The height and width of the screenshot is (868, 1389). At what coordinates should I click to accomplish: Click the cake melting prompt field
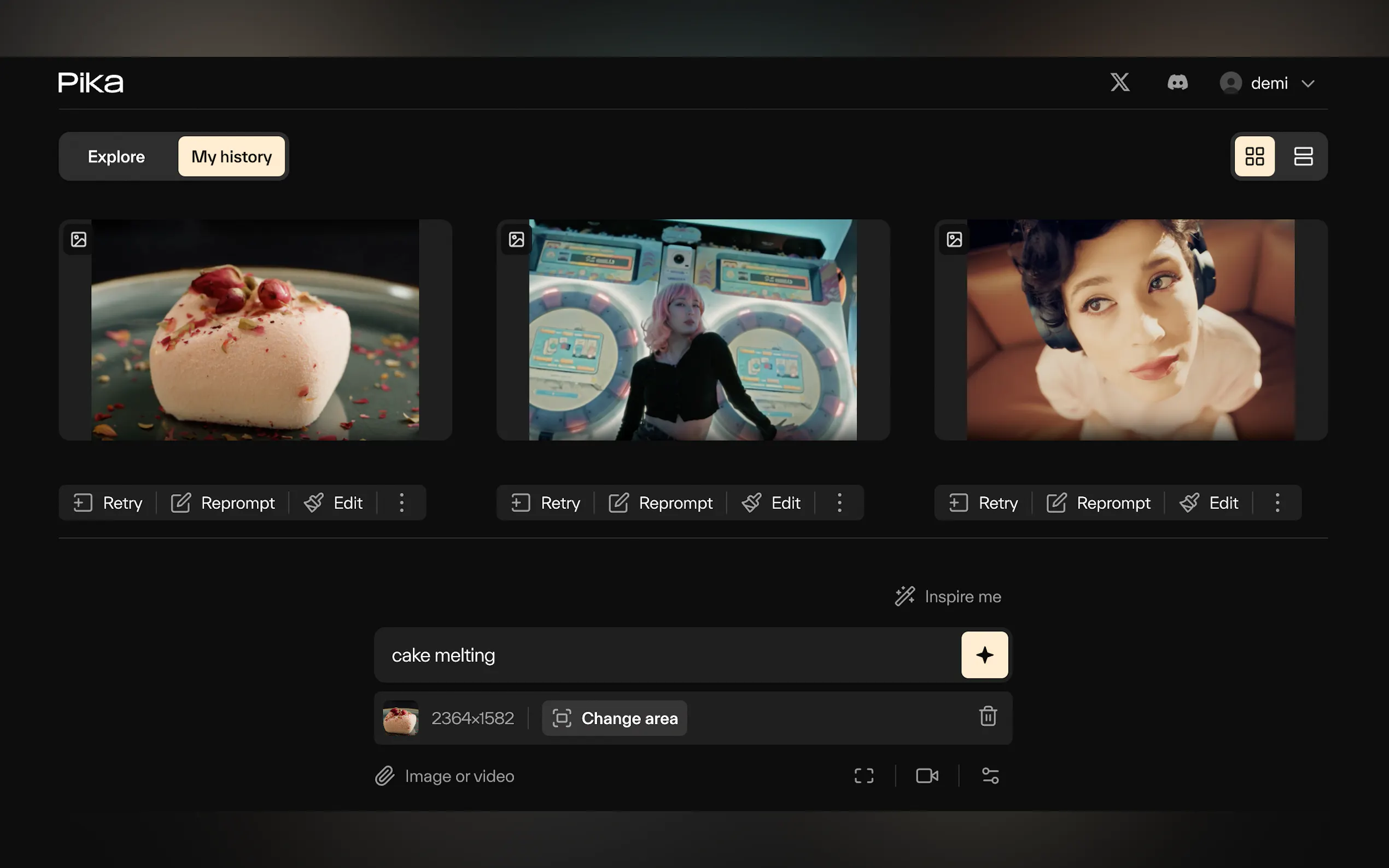pyautogui.click(x=666, y=655)
